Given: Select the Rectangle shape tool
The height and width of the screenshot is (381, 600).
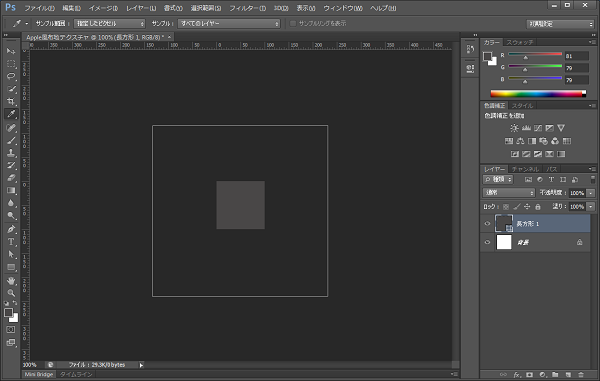Looking at the screenshot, I should [11, 267].
